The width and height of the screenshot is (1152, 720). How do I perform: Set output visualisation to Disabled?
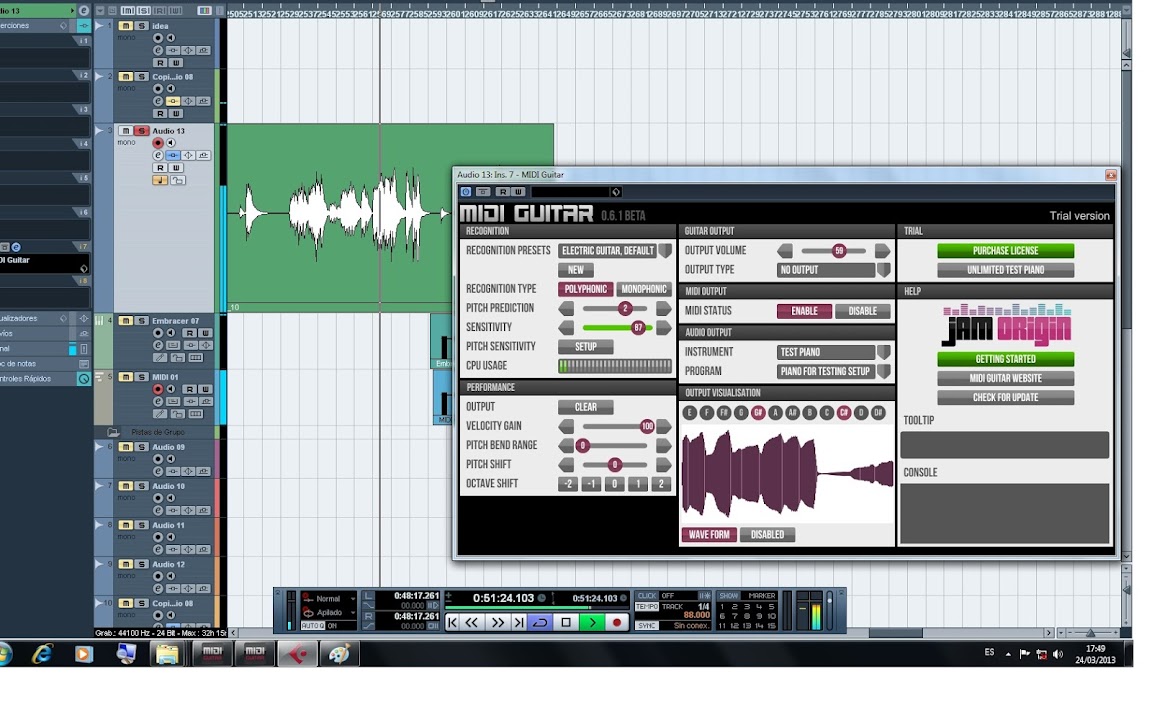[x=767, y=535]
